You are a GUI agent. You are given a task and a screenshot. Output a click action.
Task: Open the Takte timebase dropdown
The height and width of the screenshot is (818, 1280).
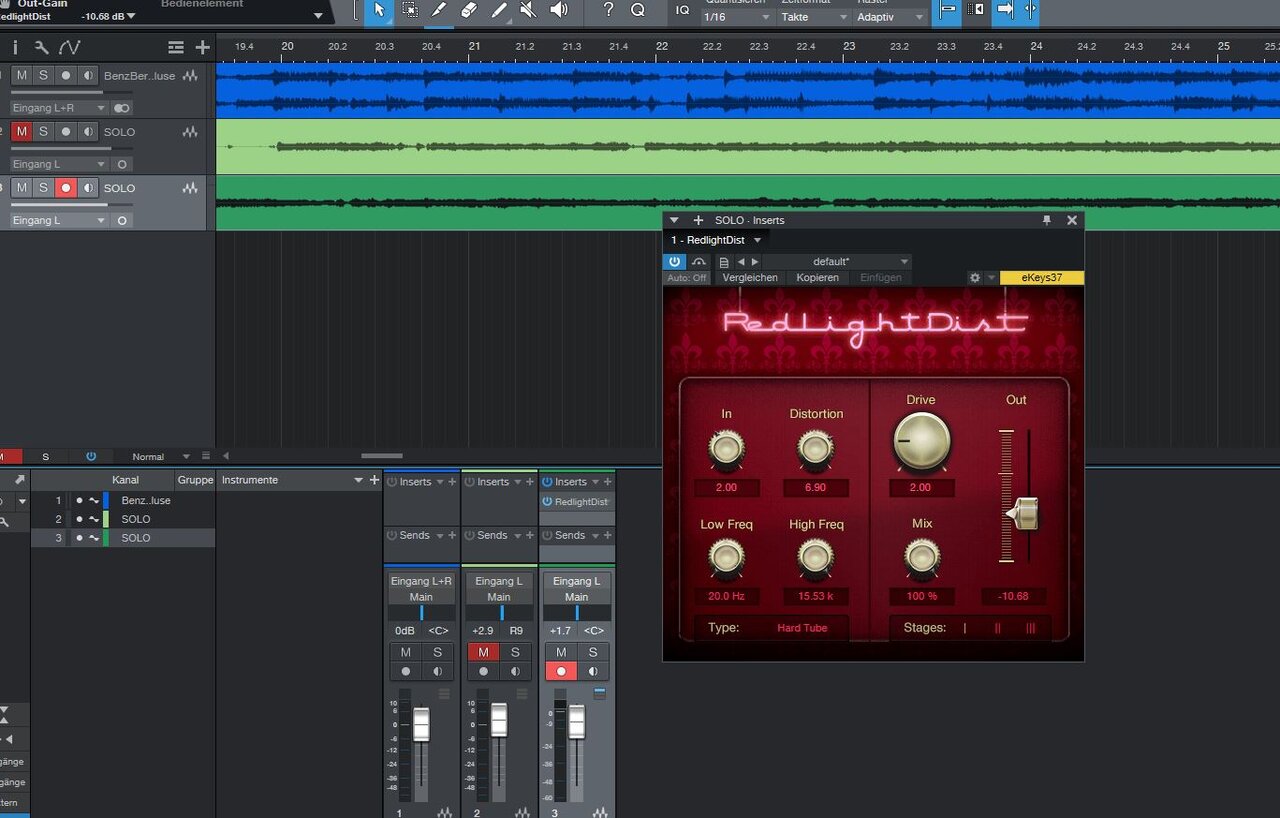coord(816,17)
